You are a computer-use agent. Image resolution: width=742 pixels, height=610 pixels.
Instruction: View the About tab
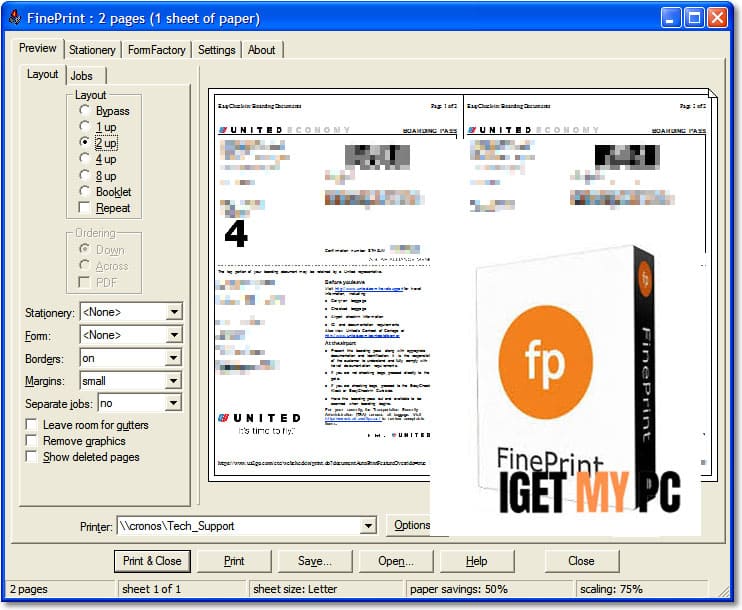coord(262,50)
